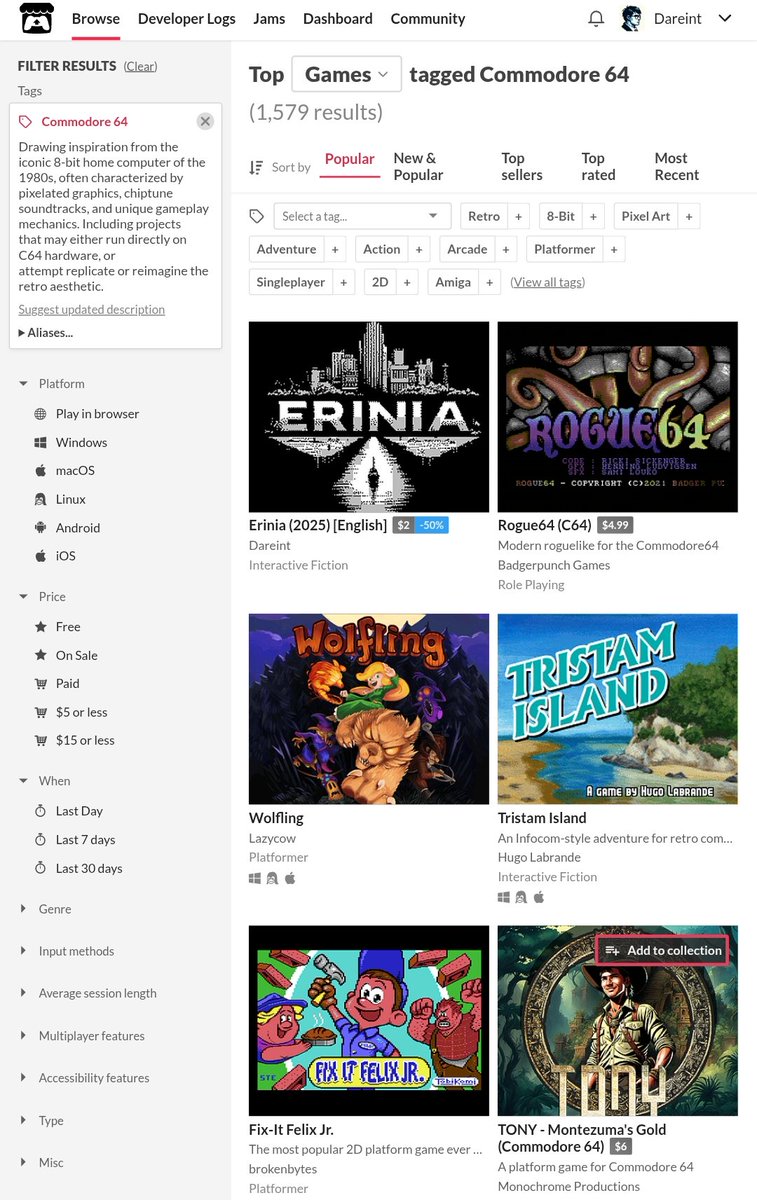Click the itch.io logo icon
This screenshot has height=1200, width=757.
pyautogui.click(x=37, y=19)
